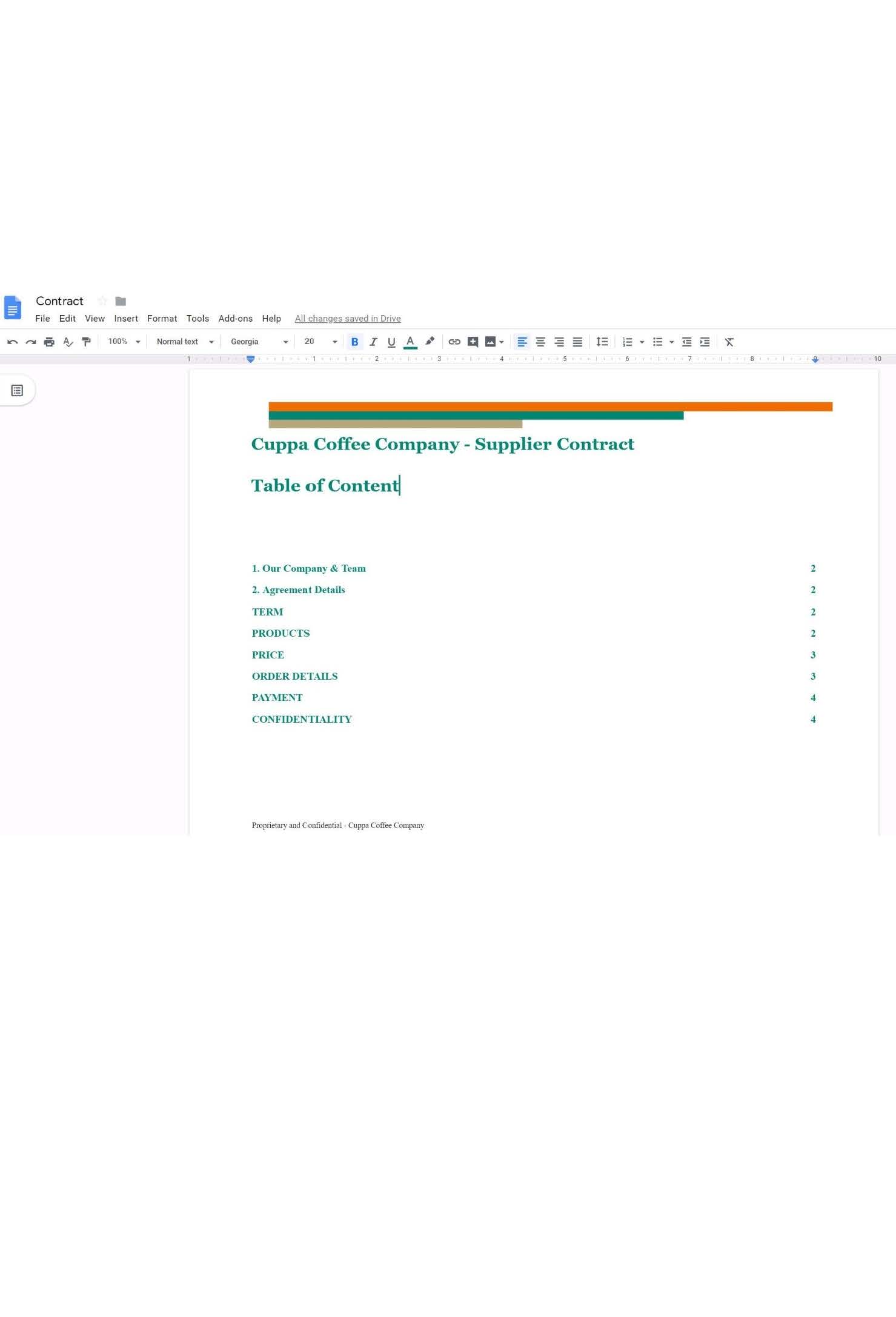896x1317 pixels.
Task: Insert a link with chain icon
Action: pos(454,342)
